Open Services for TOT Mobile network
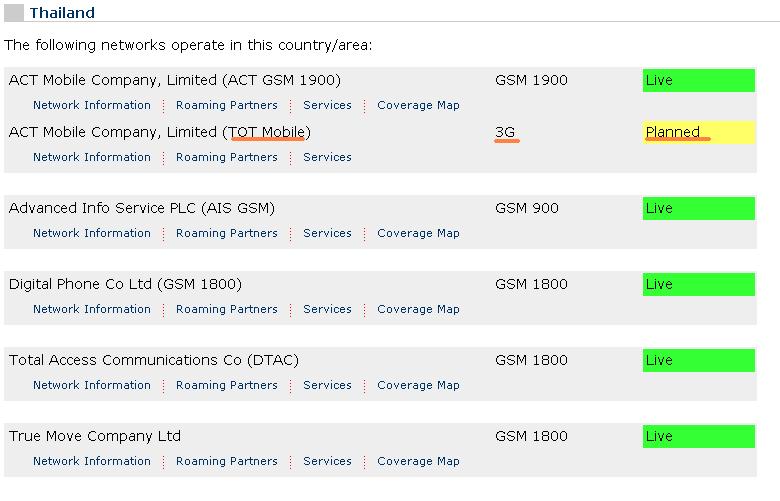 pyautogui.click(x=327, y=157)
